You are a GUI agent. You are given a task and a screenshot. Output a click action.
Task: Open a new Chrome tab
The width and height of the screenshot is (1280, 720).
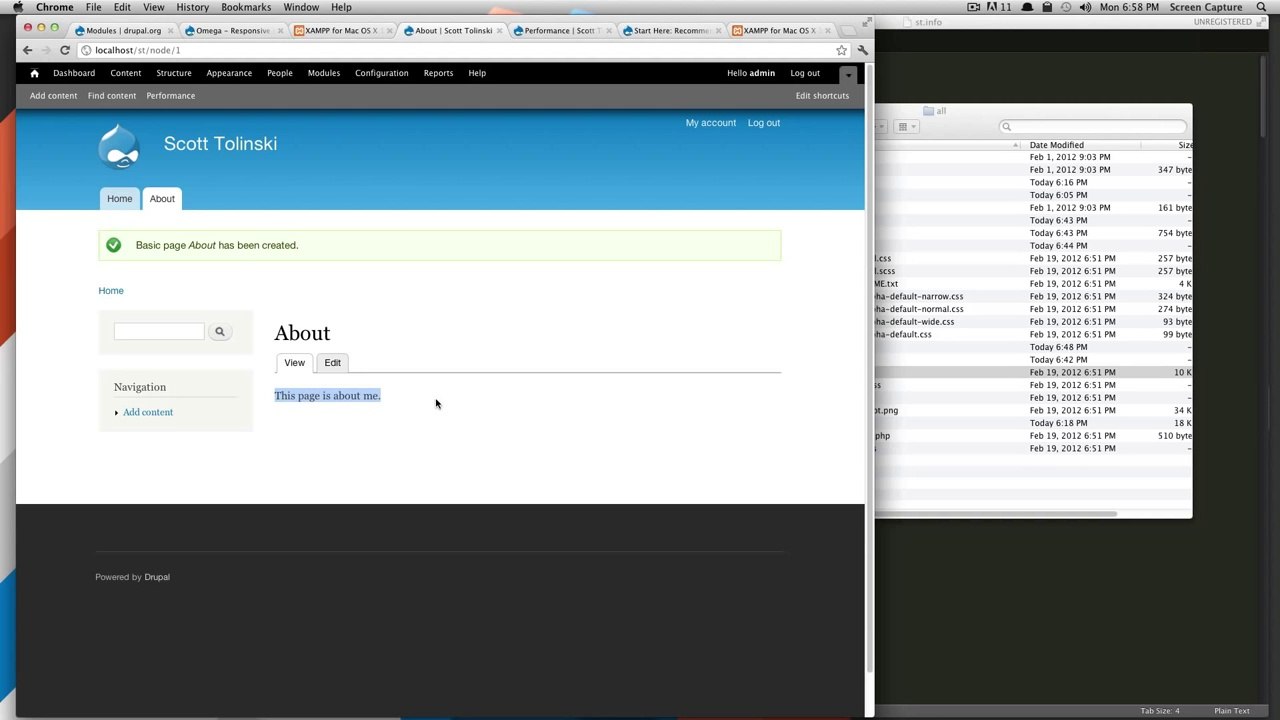(849, 30)
